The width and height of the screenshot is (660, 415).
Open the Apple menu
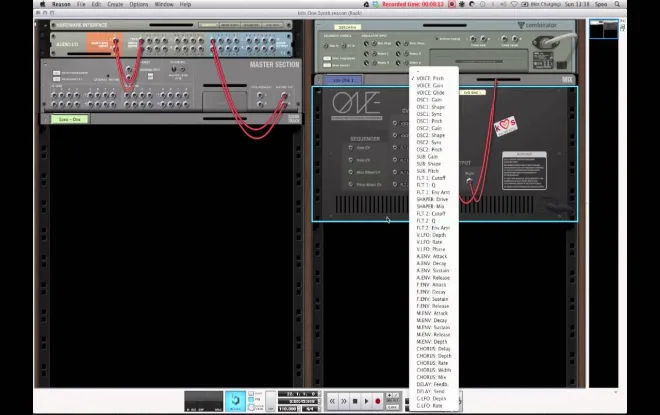[43, 4]
